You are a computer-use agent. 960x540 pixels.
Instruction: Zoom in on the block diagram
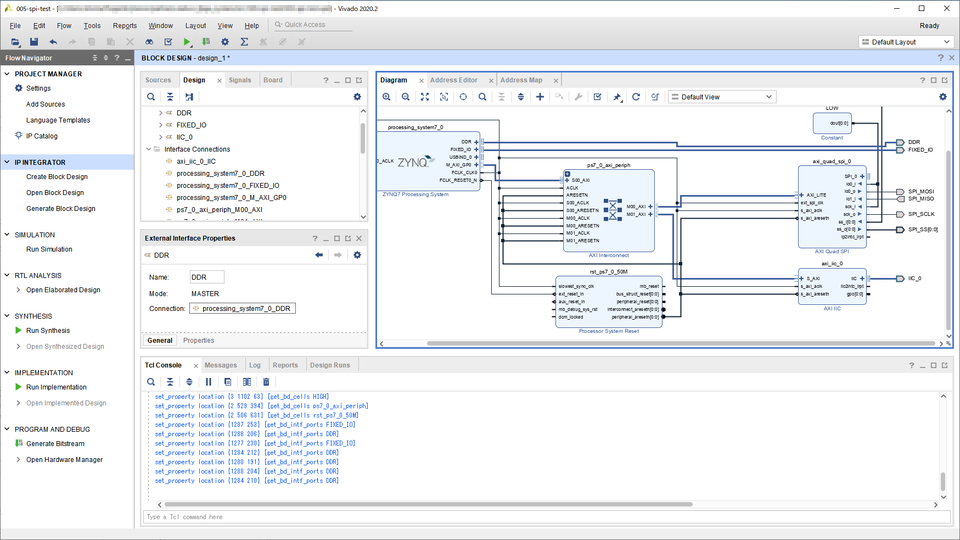coord(387,97)
